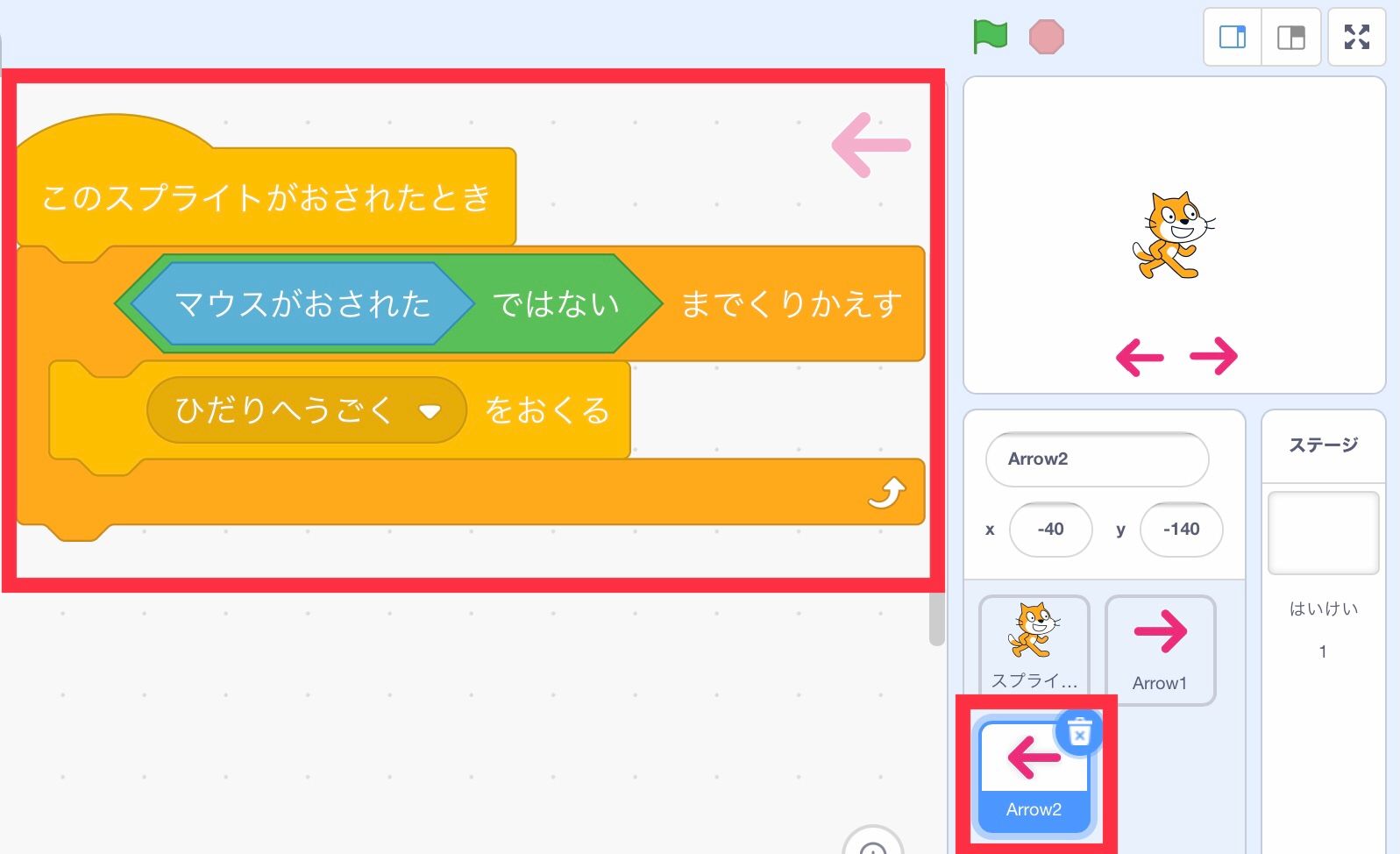
Task: Open the ステージ panel header
Action: click(x=1323, y=445)
